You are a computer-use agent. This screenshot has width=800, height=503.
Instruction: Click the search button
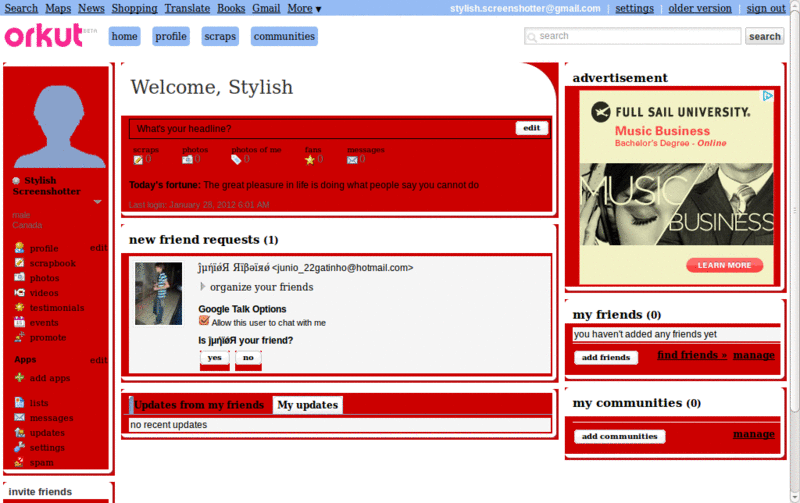[764, 36]
